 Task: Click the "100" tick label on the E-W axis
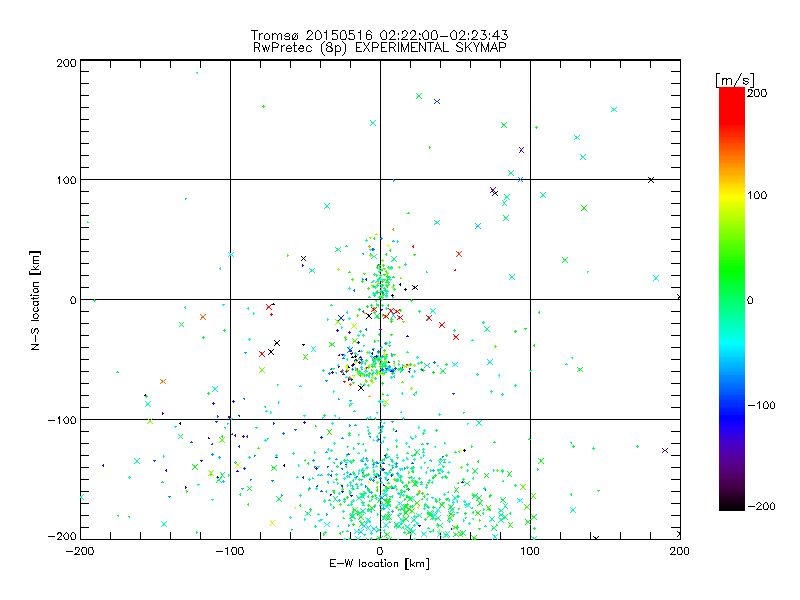tap(530, 551)
